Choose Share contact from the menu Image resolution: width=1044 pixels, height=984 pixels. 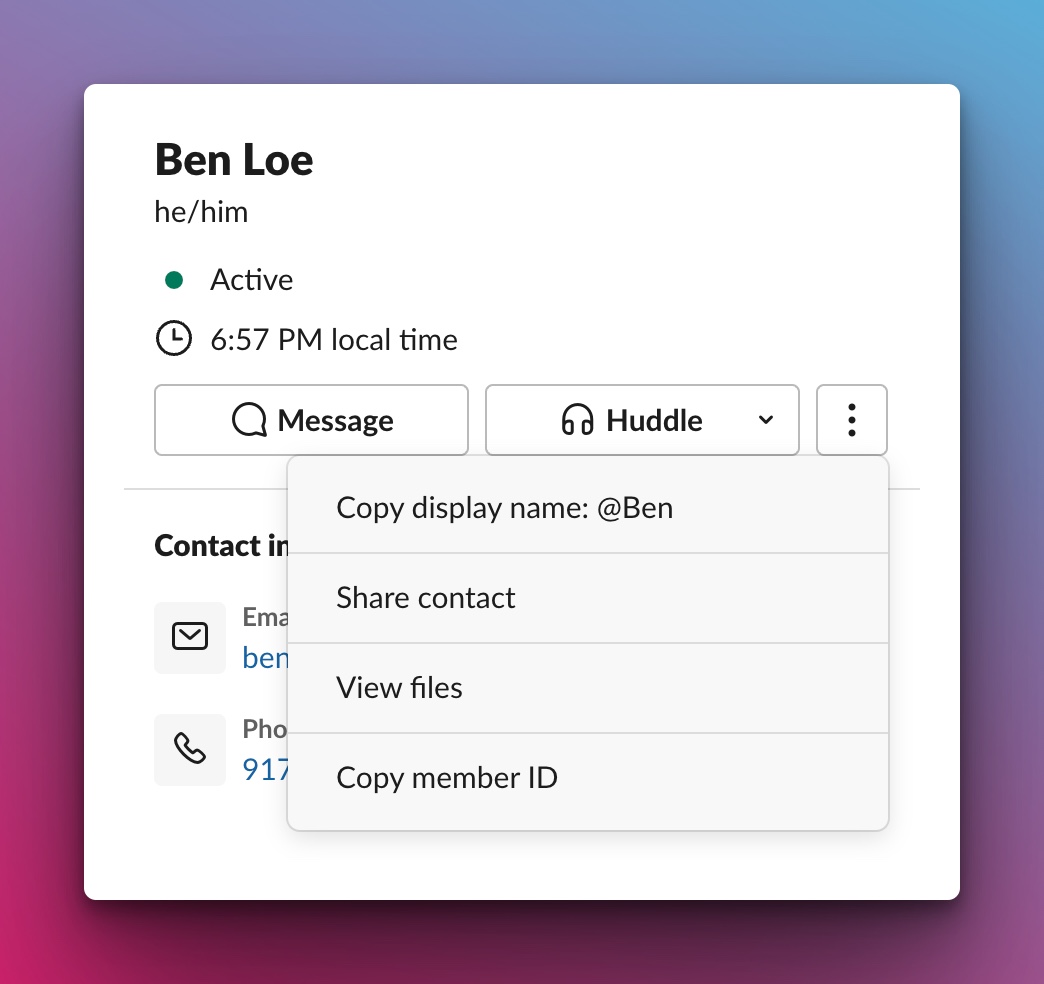point(426,598)
